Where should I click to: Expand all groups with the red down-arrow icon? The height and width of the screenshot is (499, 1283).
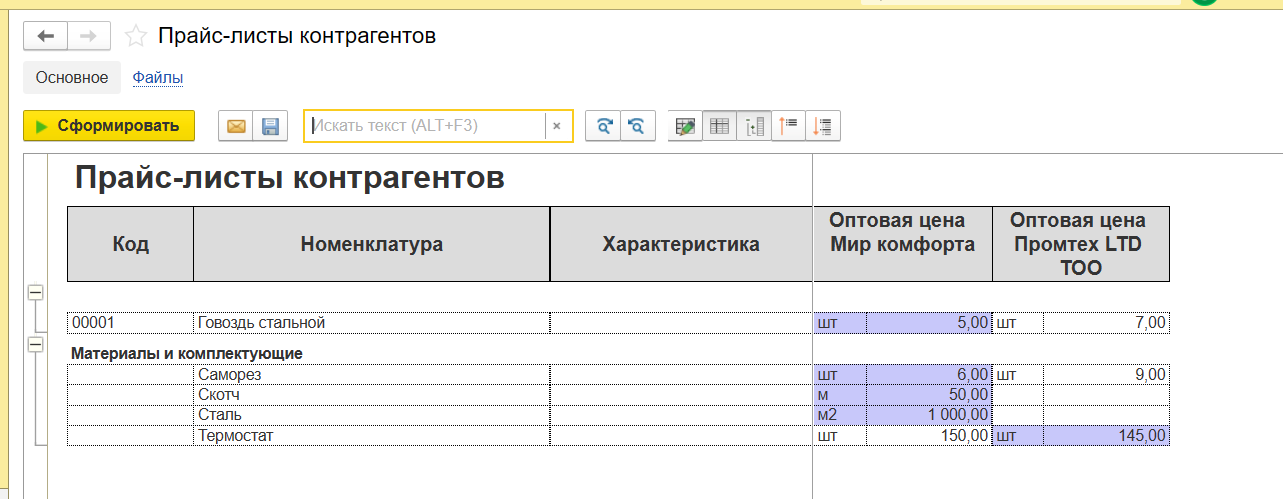(823, 126)
